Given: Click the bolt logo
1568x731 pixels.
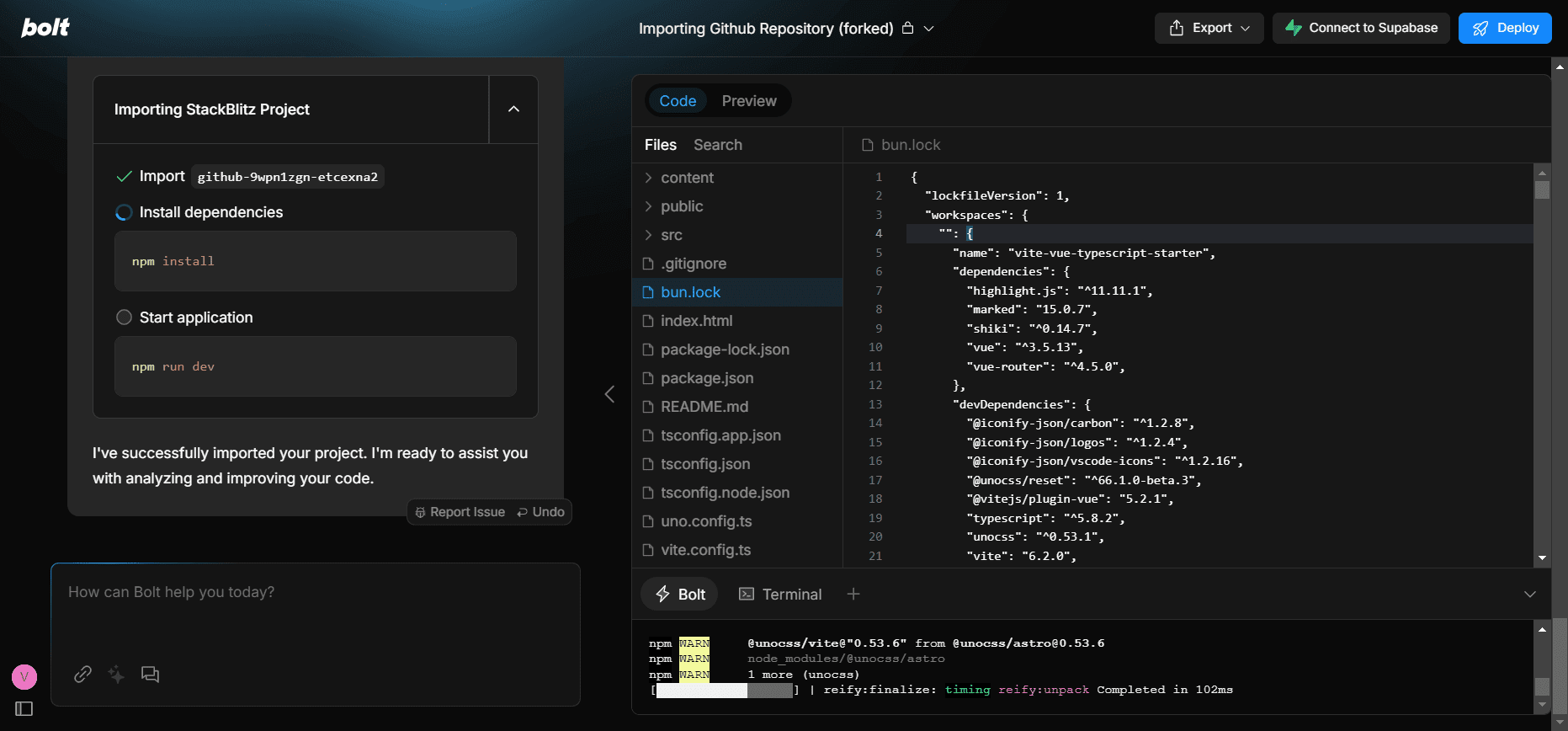Looking at the screenshot, I should 45,28.
